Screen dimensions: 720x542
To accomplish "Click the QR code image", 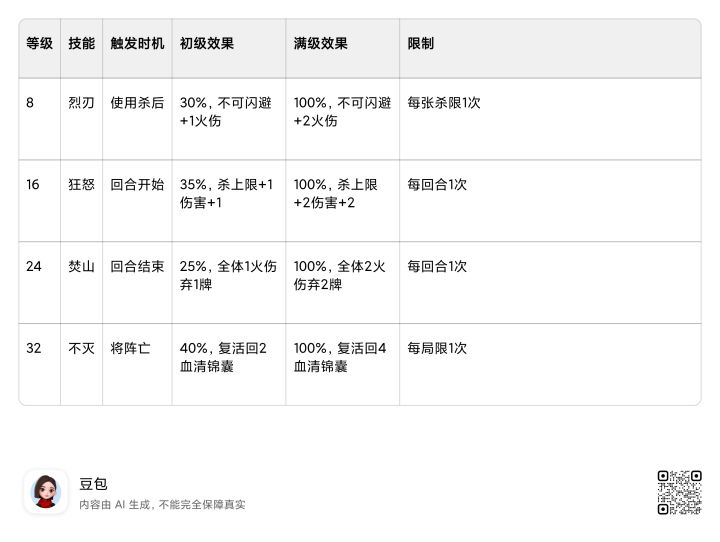I will click(679, 492).
